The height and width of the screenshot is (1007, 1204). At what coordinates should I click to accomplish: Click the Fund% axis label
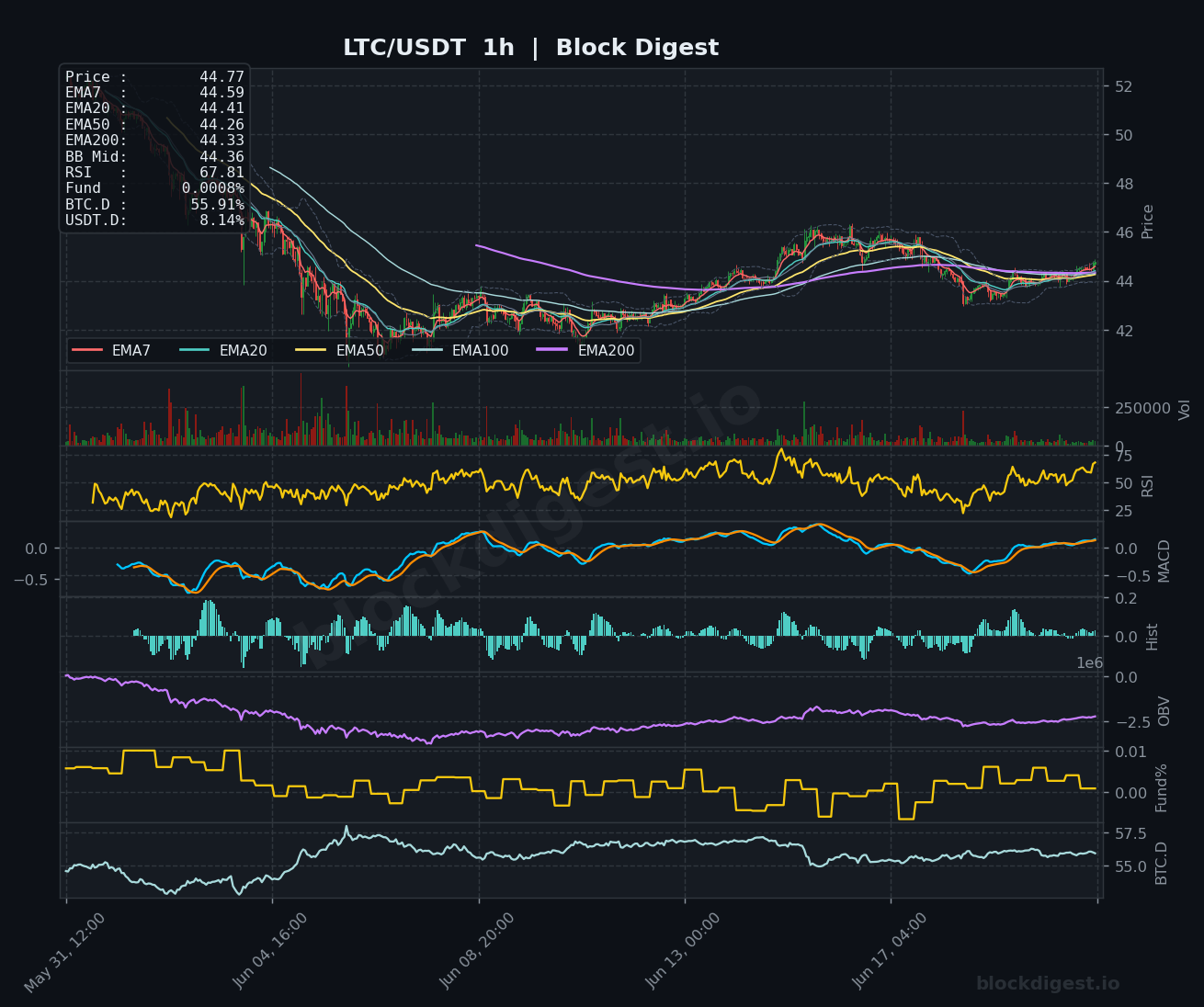(1162, 787)
